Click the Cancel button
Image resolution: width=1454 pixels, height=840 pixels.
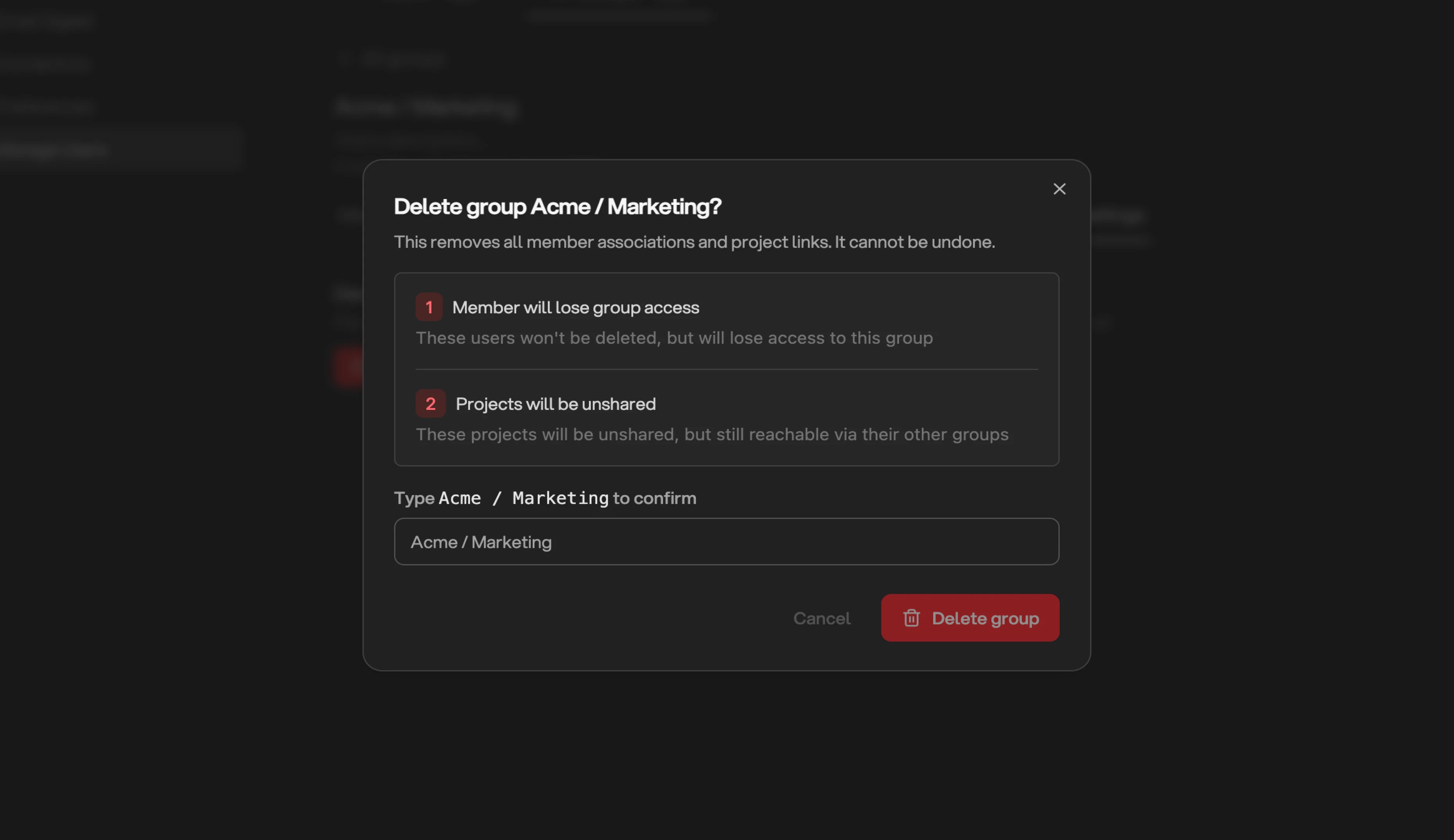[821, 618]
